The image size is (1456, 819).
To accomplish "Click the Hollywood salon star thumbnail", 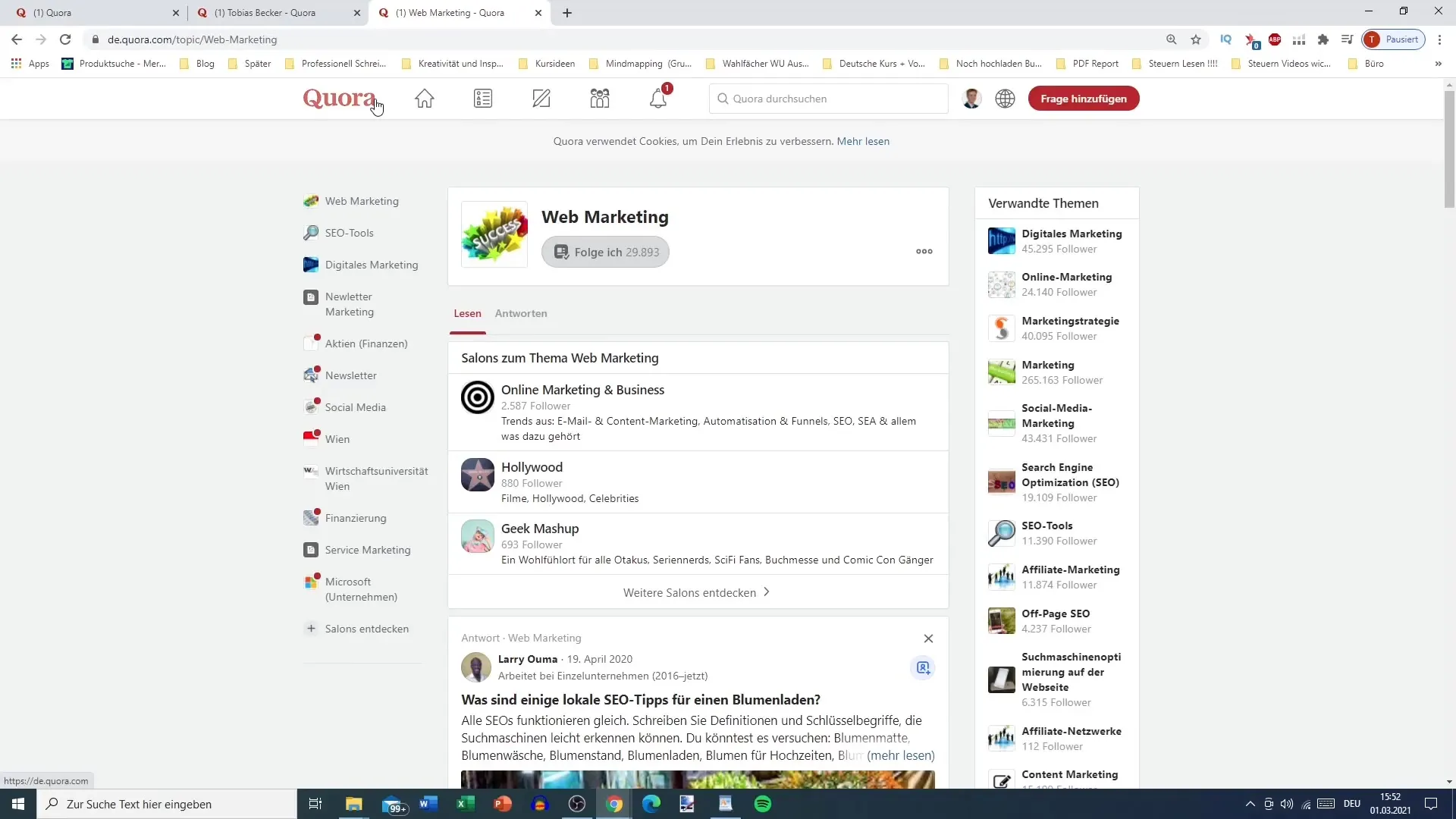I will [478, 475].
